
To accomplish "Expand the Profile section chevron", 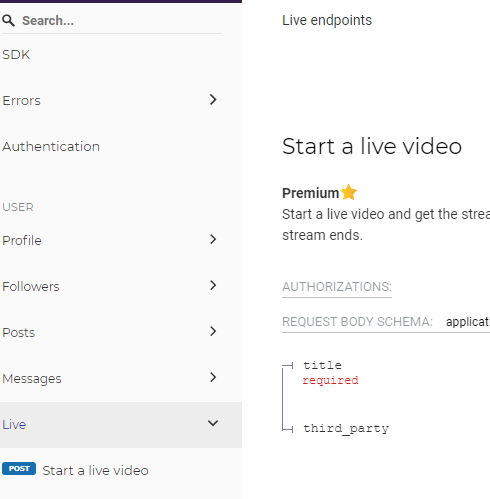I will (x=213, y=239).
